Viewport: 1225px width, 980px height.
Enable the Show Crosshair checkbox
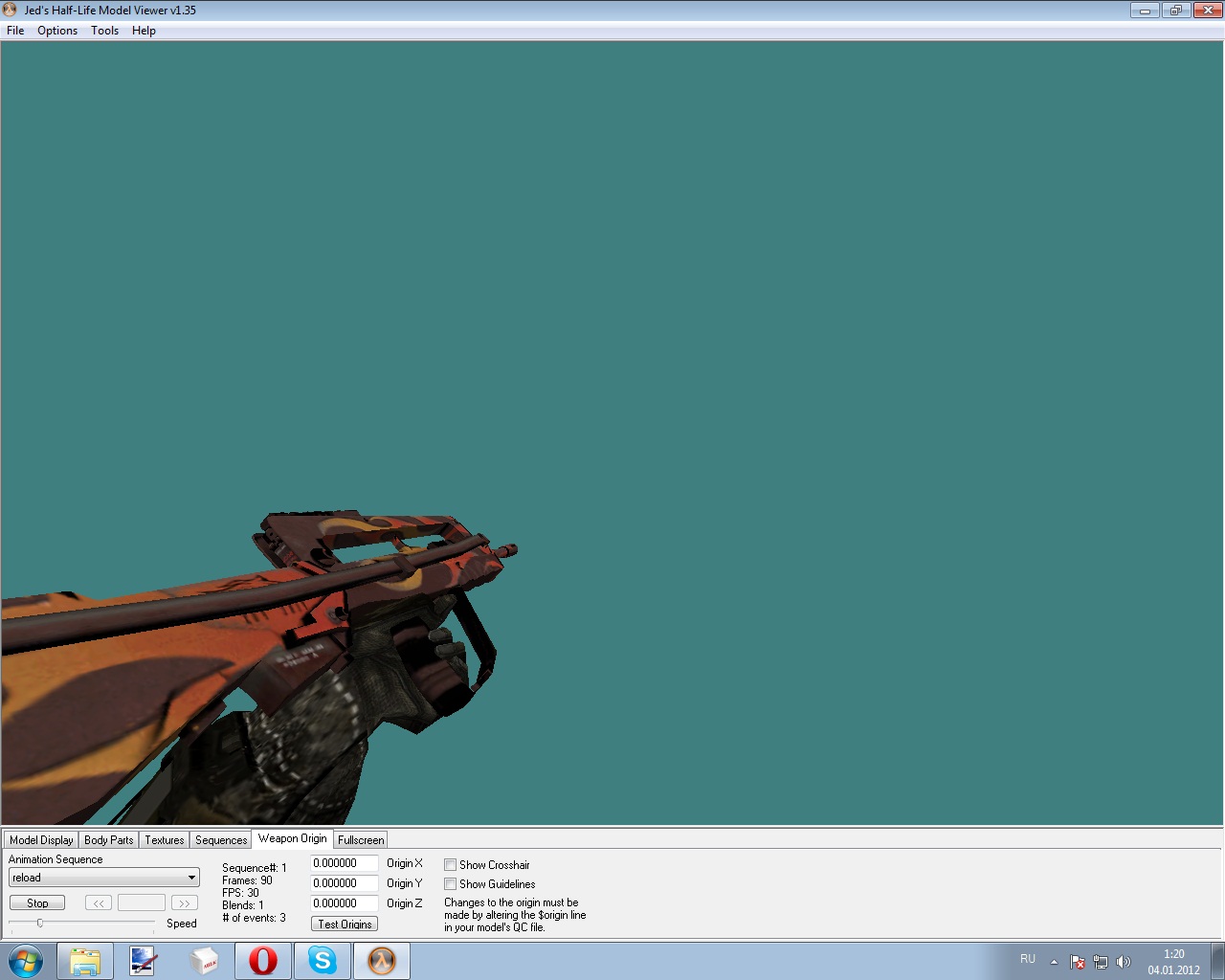(x=450, y=865)
